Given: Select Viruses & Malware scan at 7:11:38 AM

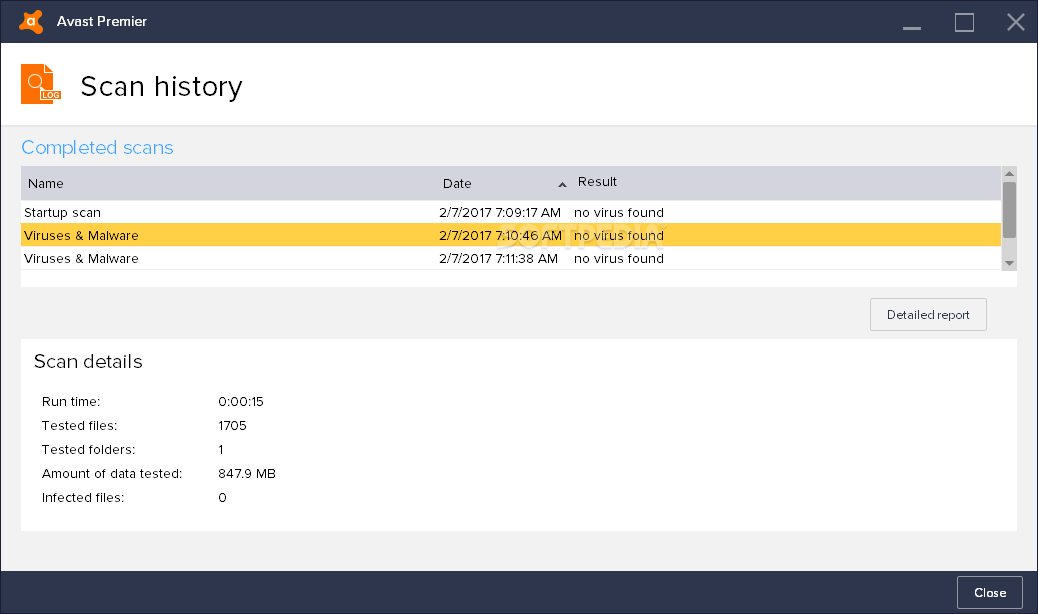Looking at the screenshot, I should (510, 258).
